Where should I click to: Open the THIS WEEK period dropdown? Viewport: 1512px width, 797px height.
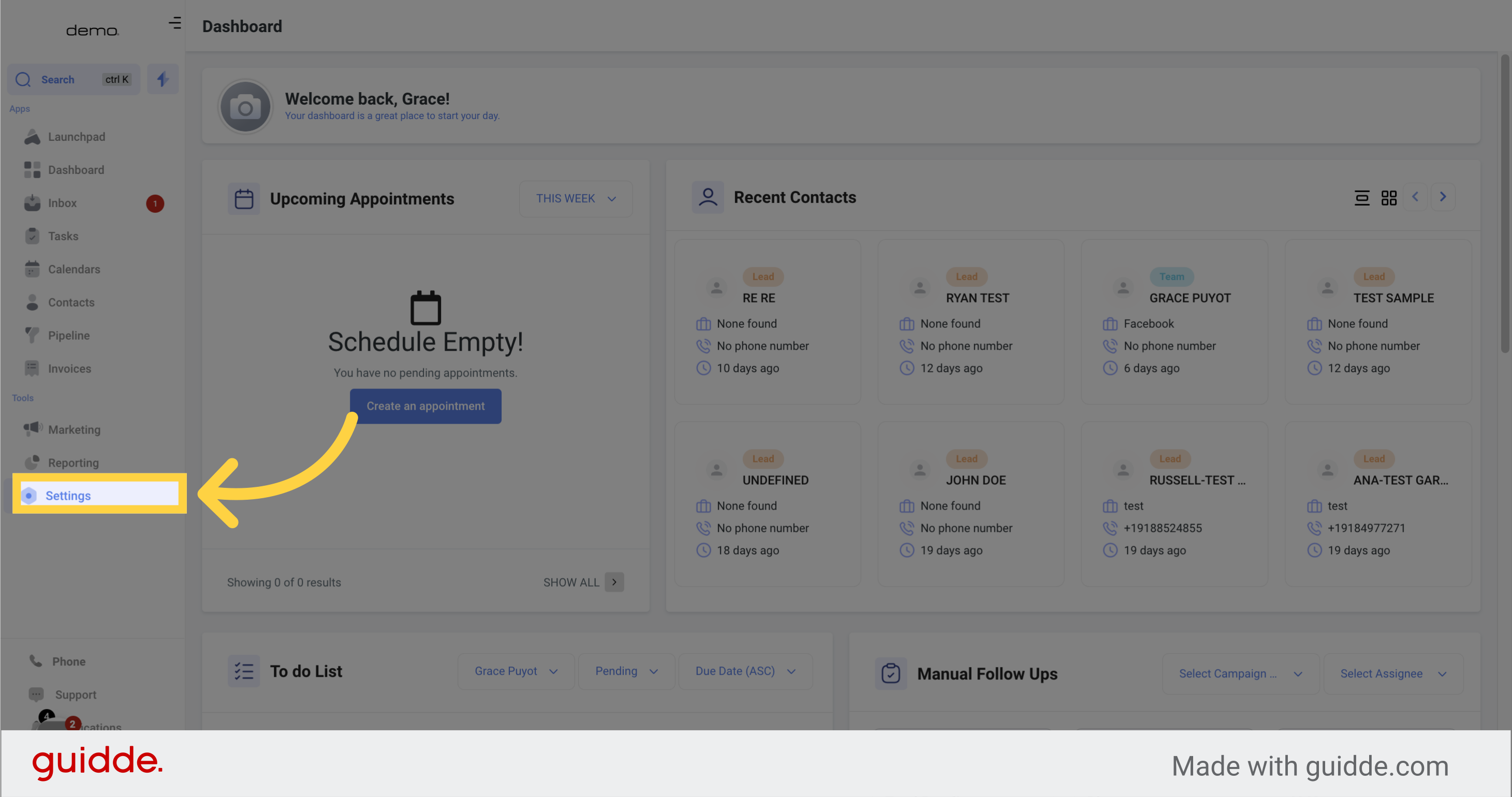pos(575,198)
